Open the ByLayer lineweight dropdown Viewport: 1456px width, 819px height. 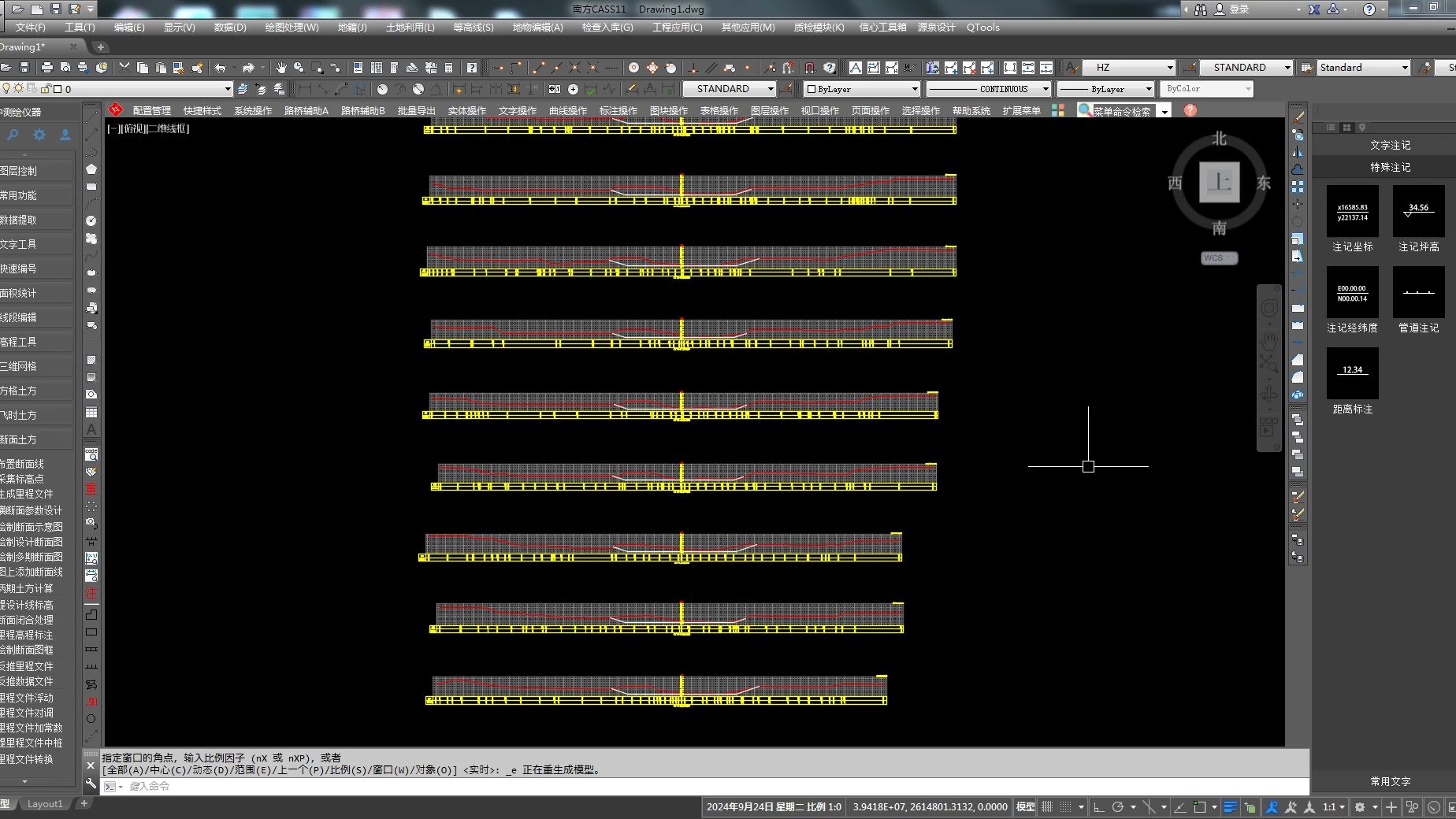tap(1149, 89)
